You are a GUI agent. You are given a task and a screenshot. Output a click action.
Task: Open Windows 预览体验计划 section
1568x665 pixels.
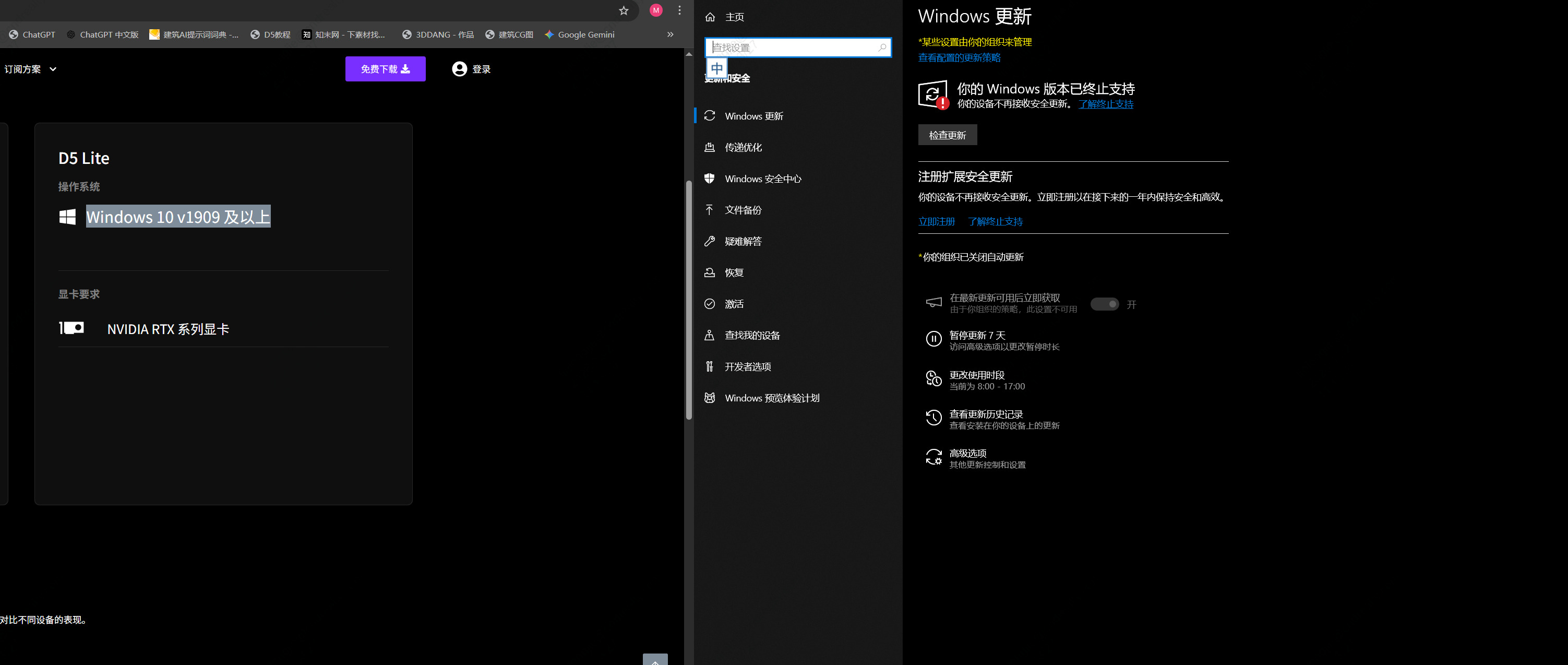pos(772,398)
